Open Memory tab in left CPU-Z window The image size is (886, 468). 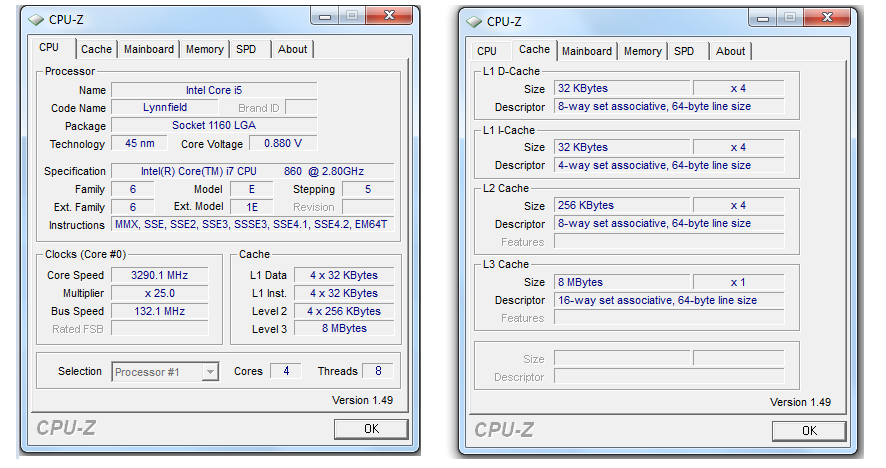205,49
